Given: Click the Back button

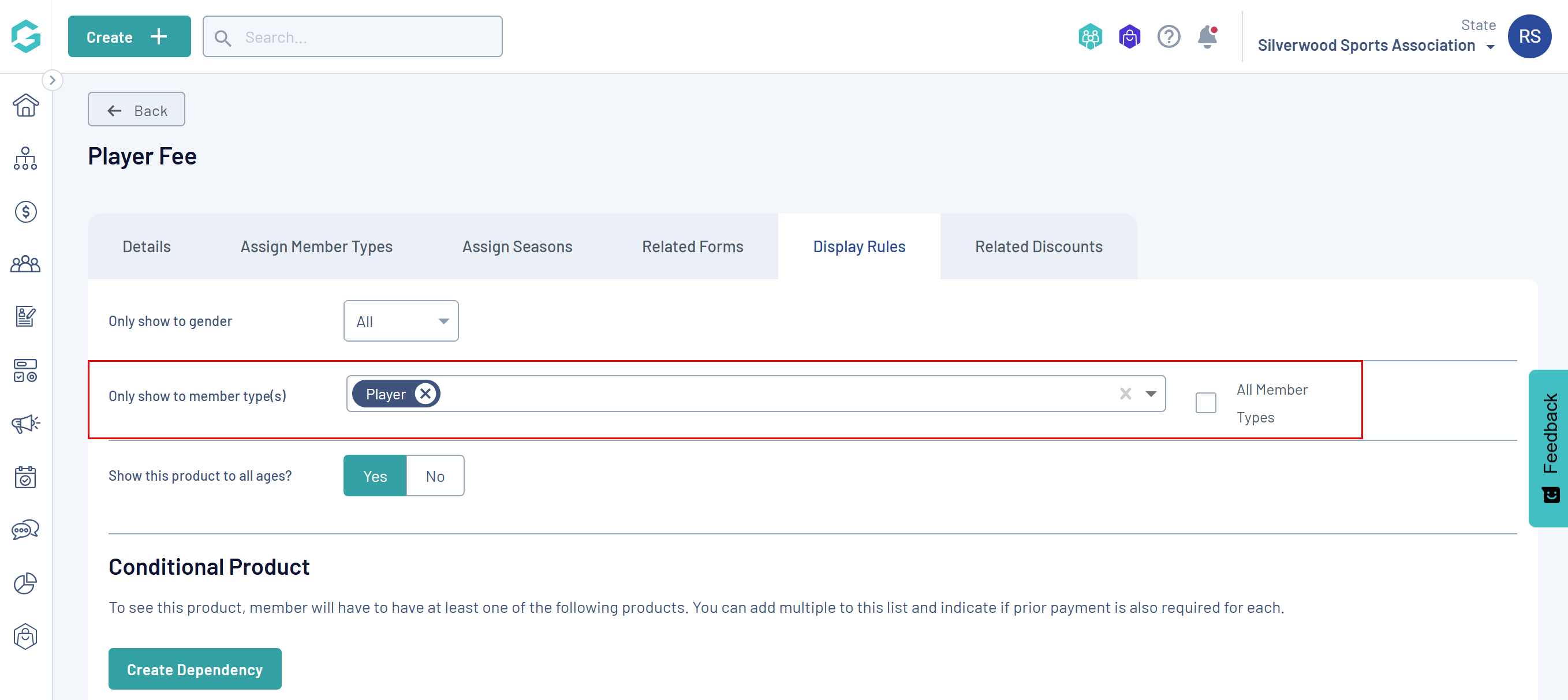Looking at the screenshot, I should [136, 110].
